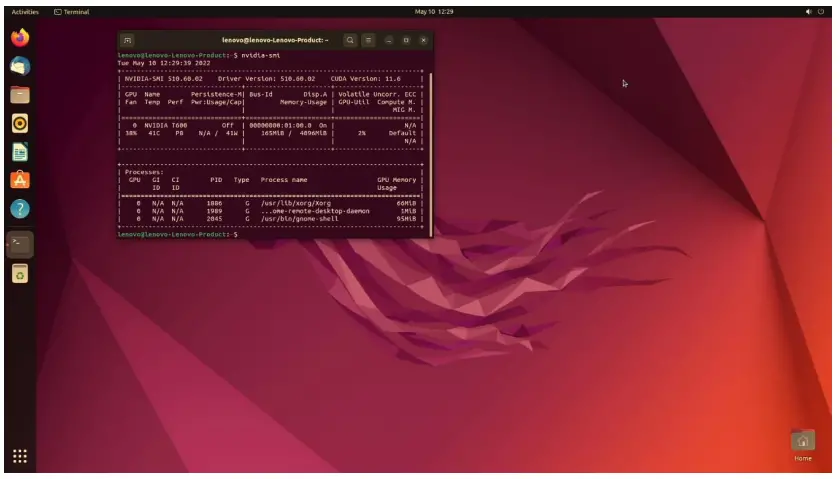Open the terminal hamburger menu
Screen dimensions: 840x479
tap(369, 40)
